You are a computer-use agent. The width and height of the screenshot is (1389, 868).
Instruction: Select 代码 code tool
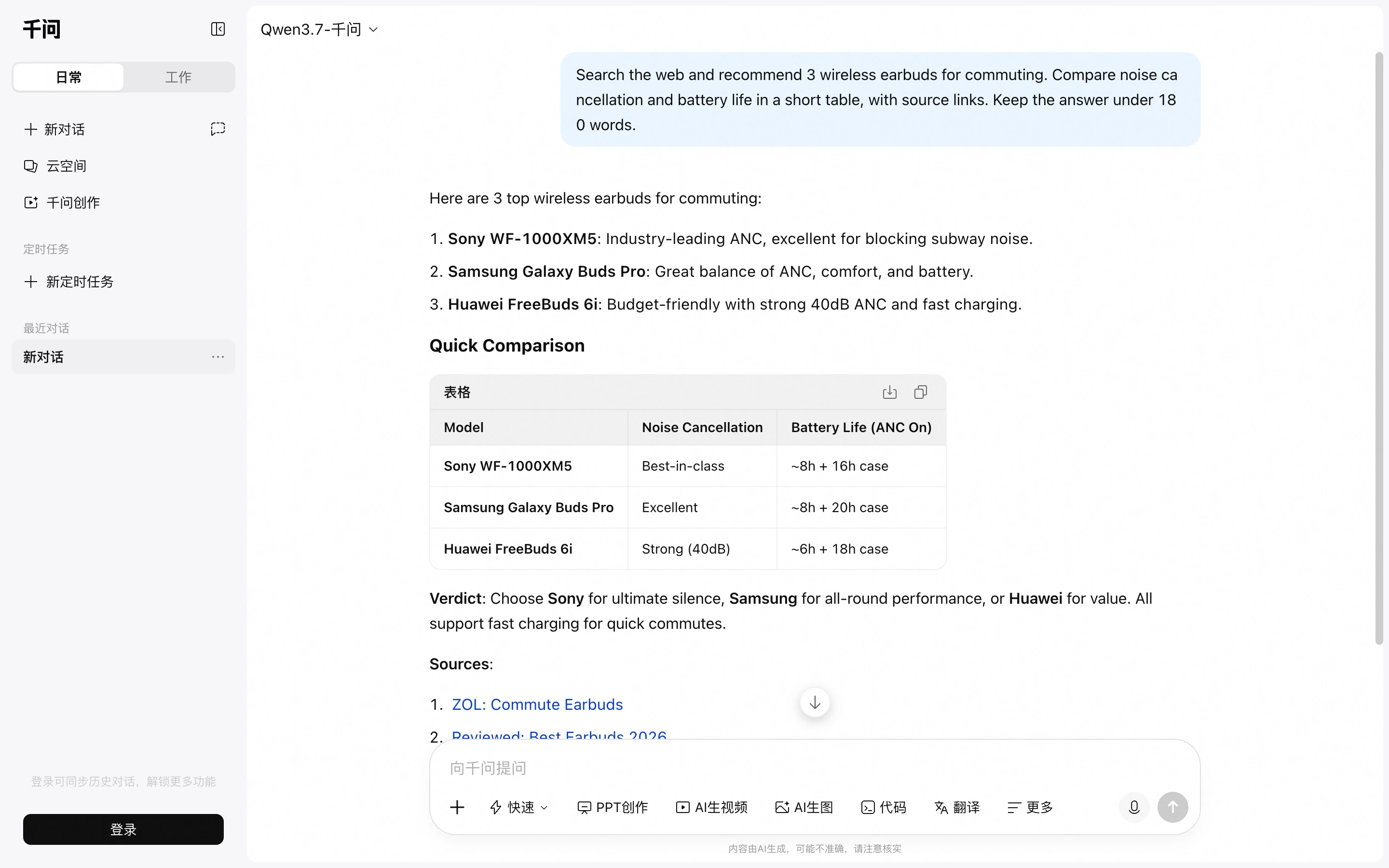pos(884,807)
